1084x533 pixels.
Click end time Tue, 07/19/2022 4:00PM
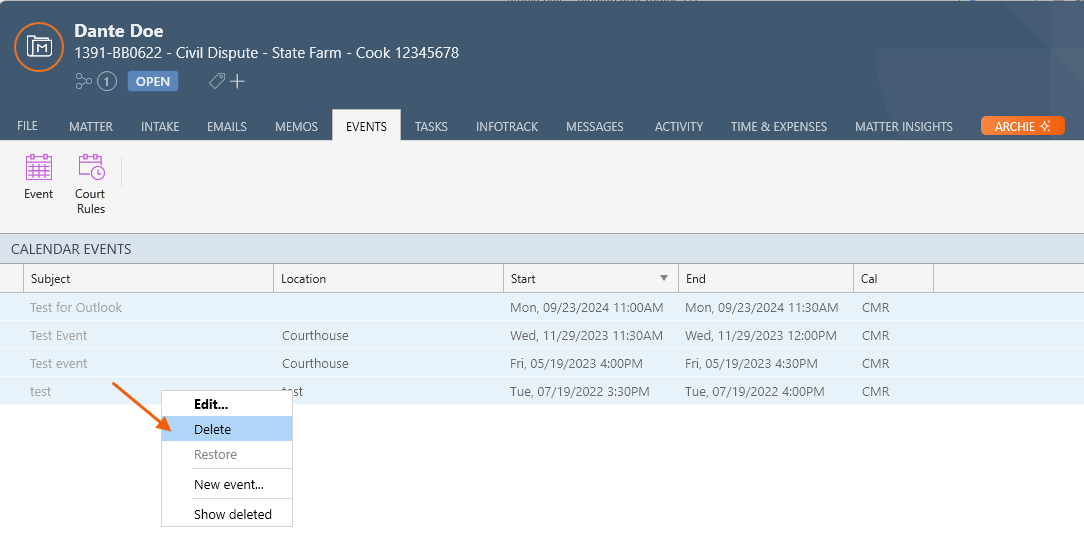[x=755, y=391]
